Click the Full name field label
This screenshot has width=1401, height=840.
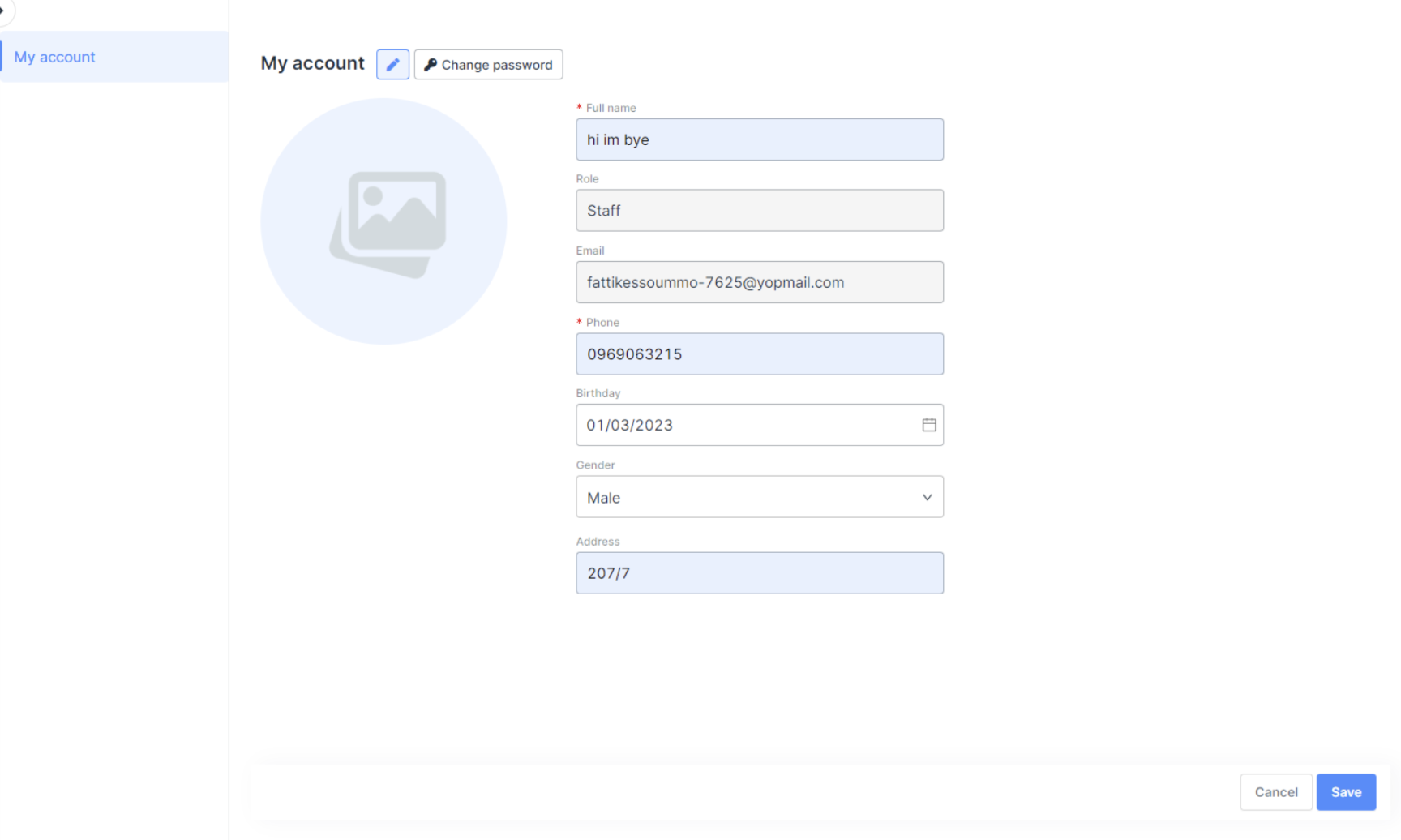pyautogui.click(x=611, y=108)
